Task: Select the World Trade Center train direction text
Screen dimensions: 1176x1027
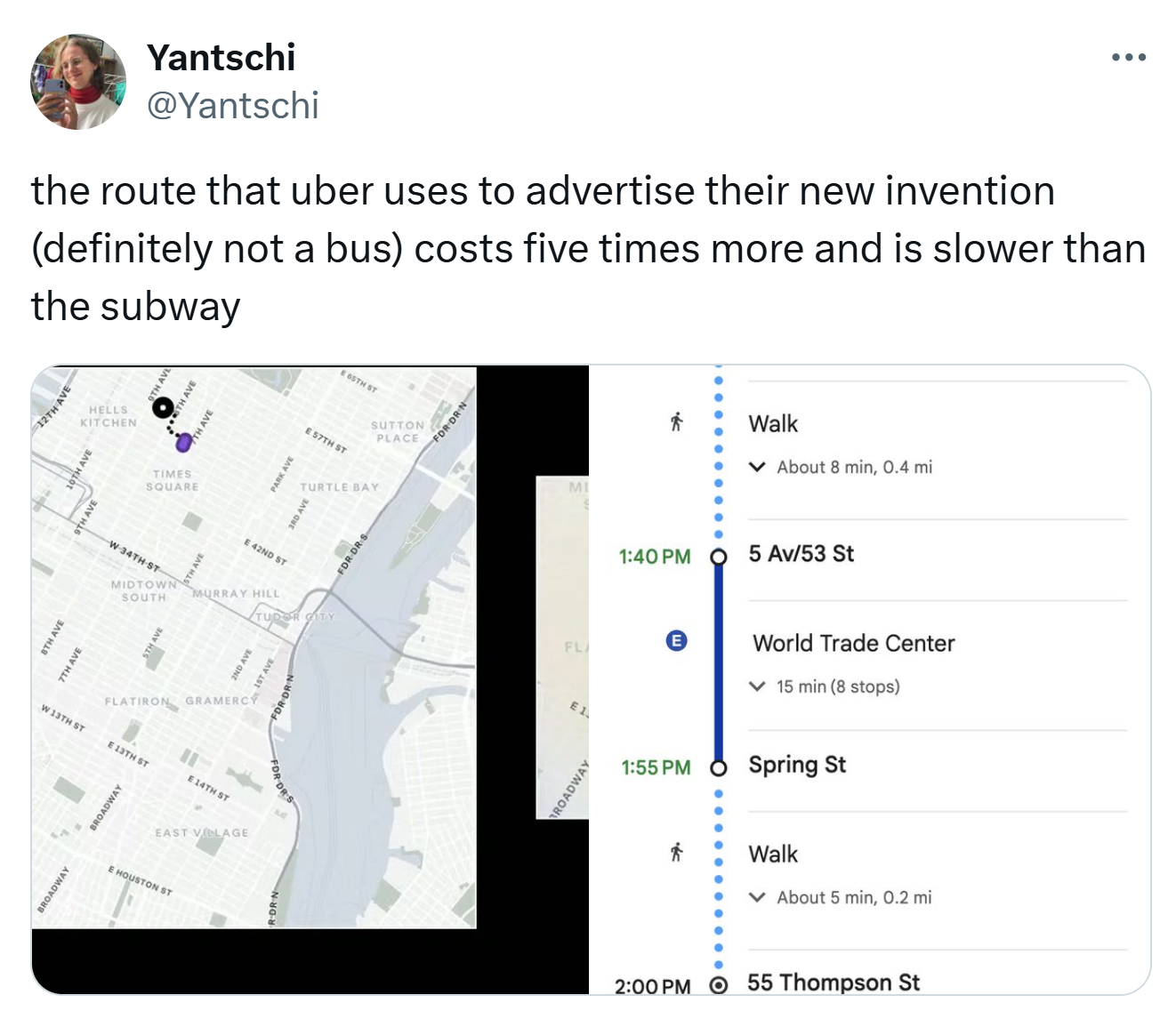Action: click(x=853, y=643)
